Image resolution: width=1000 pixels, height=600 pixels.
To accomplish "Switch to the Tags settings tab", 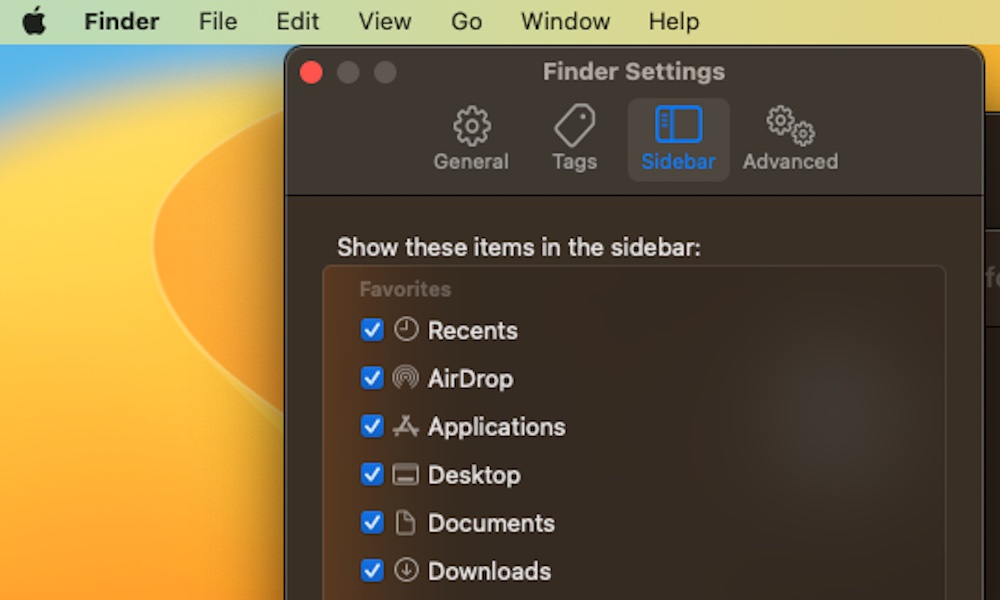I will coord(575,139).
